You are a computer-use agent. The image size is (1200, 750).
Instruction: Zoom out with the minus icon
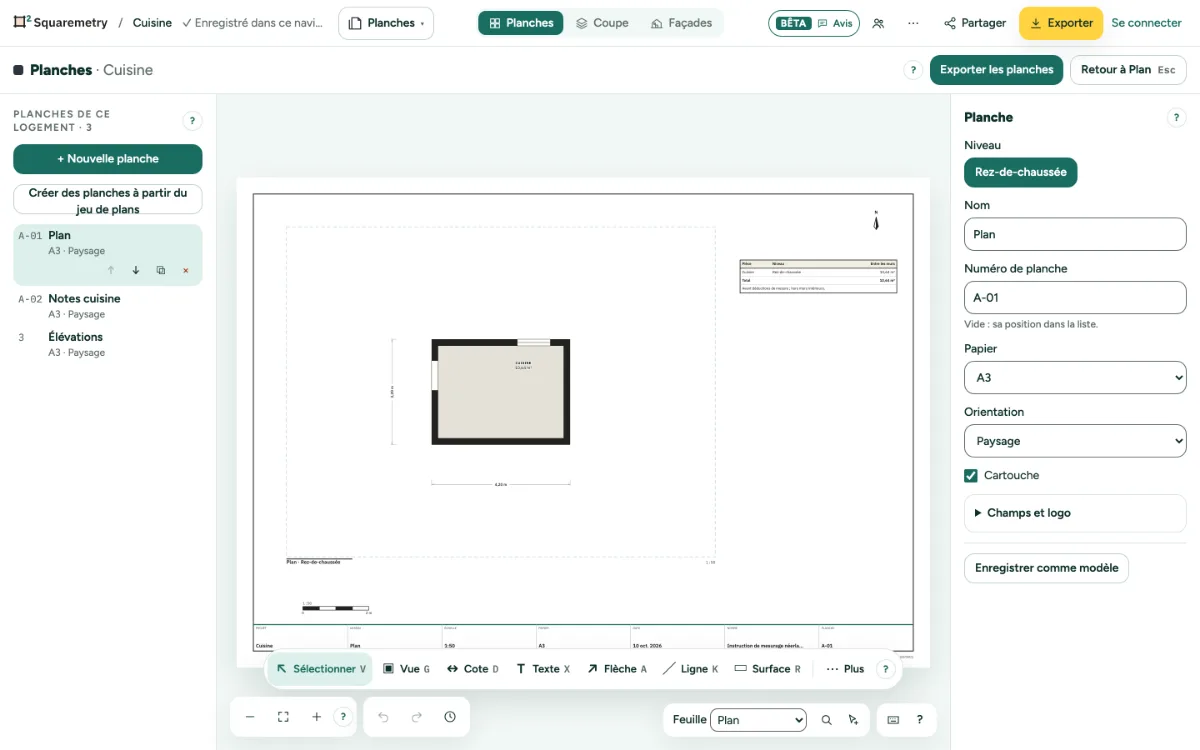click(250, 717)
